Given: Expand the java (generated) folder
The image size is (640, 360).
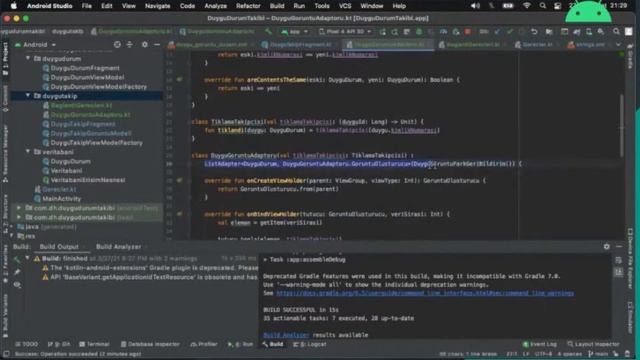Looking at the screenshot, I should click(11, 227).
